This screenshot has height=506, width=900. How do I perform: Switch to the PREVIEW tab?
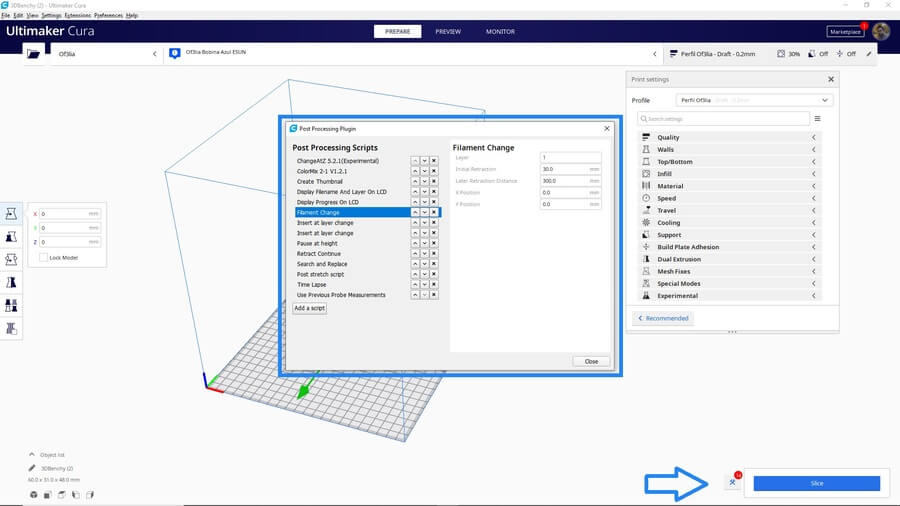448,32
